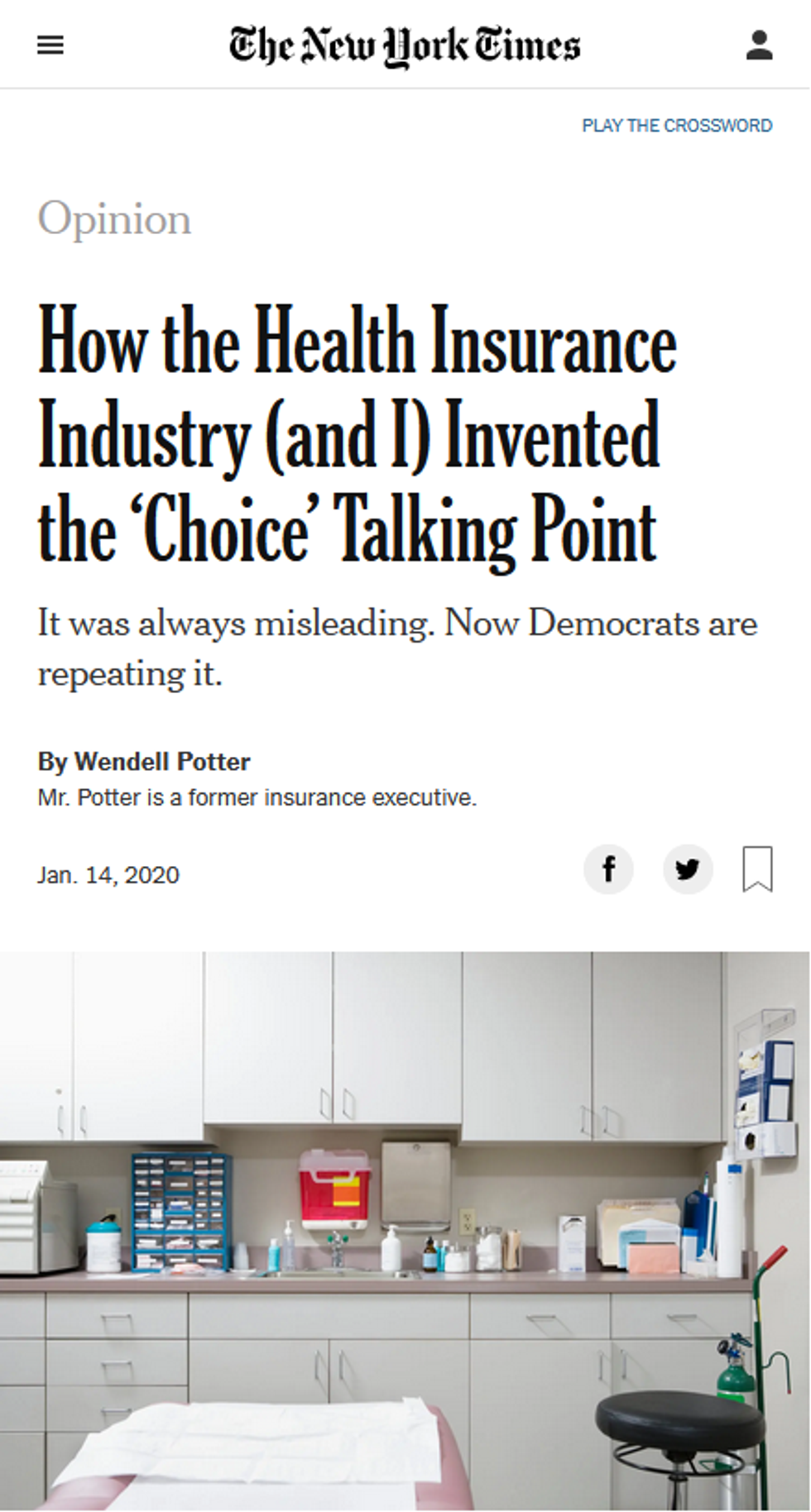Open the Facebook share dialog

tap(609, 869)
